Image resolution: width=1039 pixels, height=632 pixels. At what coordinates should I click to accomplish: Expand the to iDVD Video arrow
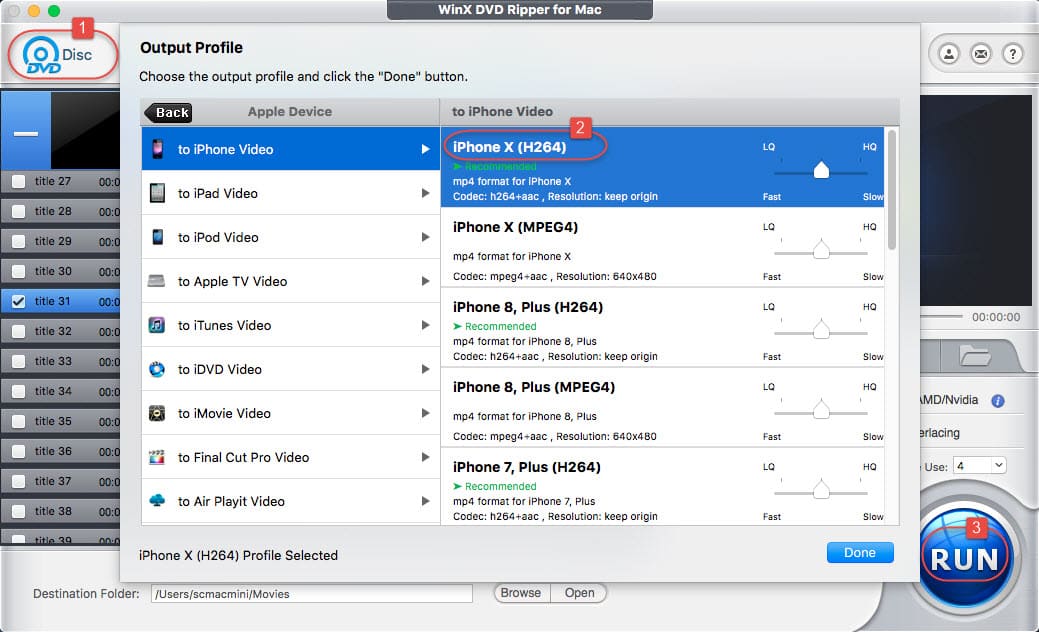click(x=425, y=369)
